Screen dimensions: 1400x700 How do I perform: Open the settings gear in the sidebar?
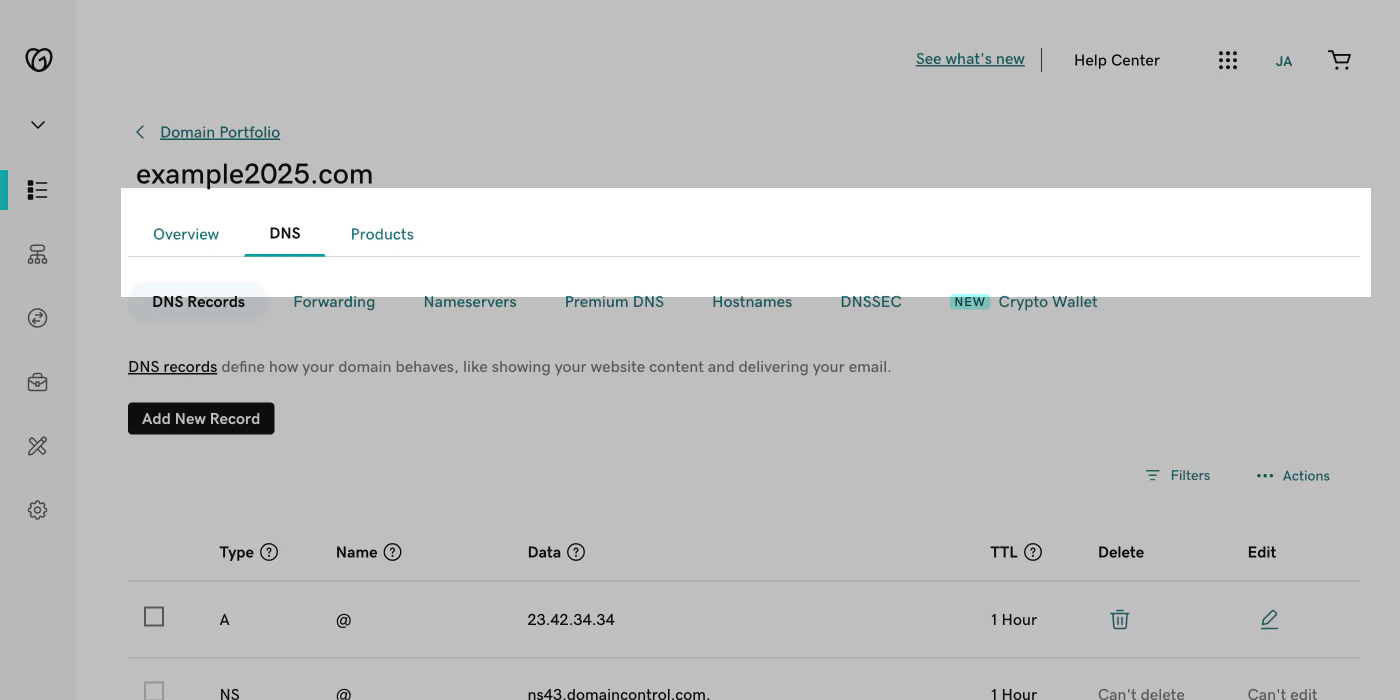pos(37,509)
